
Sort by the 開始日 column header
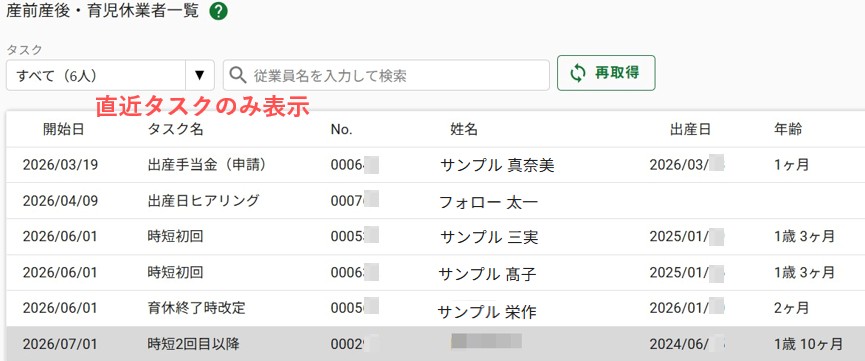tap(63, 130)
